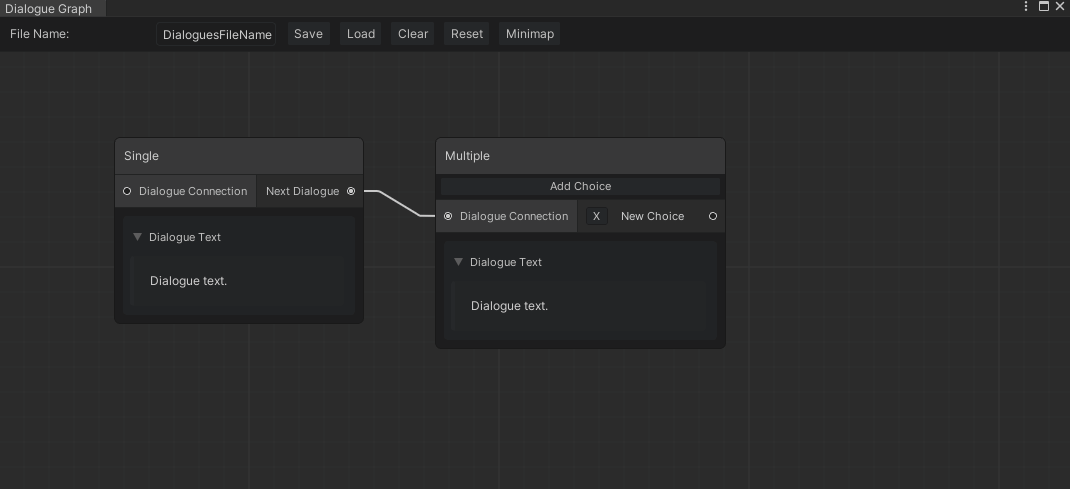This screenshot has height=489, width=1070.
Task: Edit the Single node's dialogue text field
Action: pos(238,281)
